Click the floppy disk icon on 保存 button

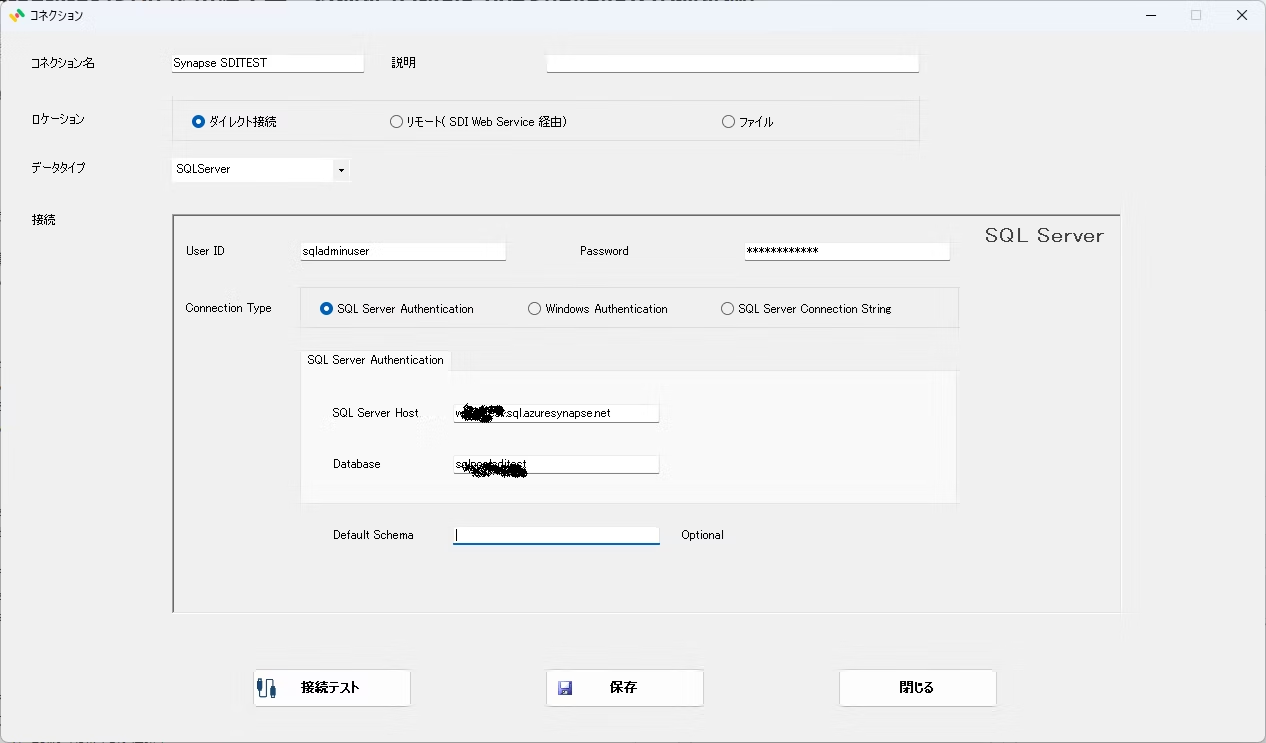(x=565, y=688)
